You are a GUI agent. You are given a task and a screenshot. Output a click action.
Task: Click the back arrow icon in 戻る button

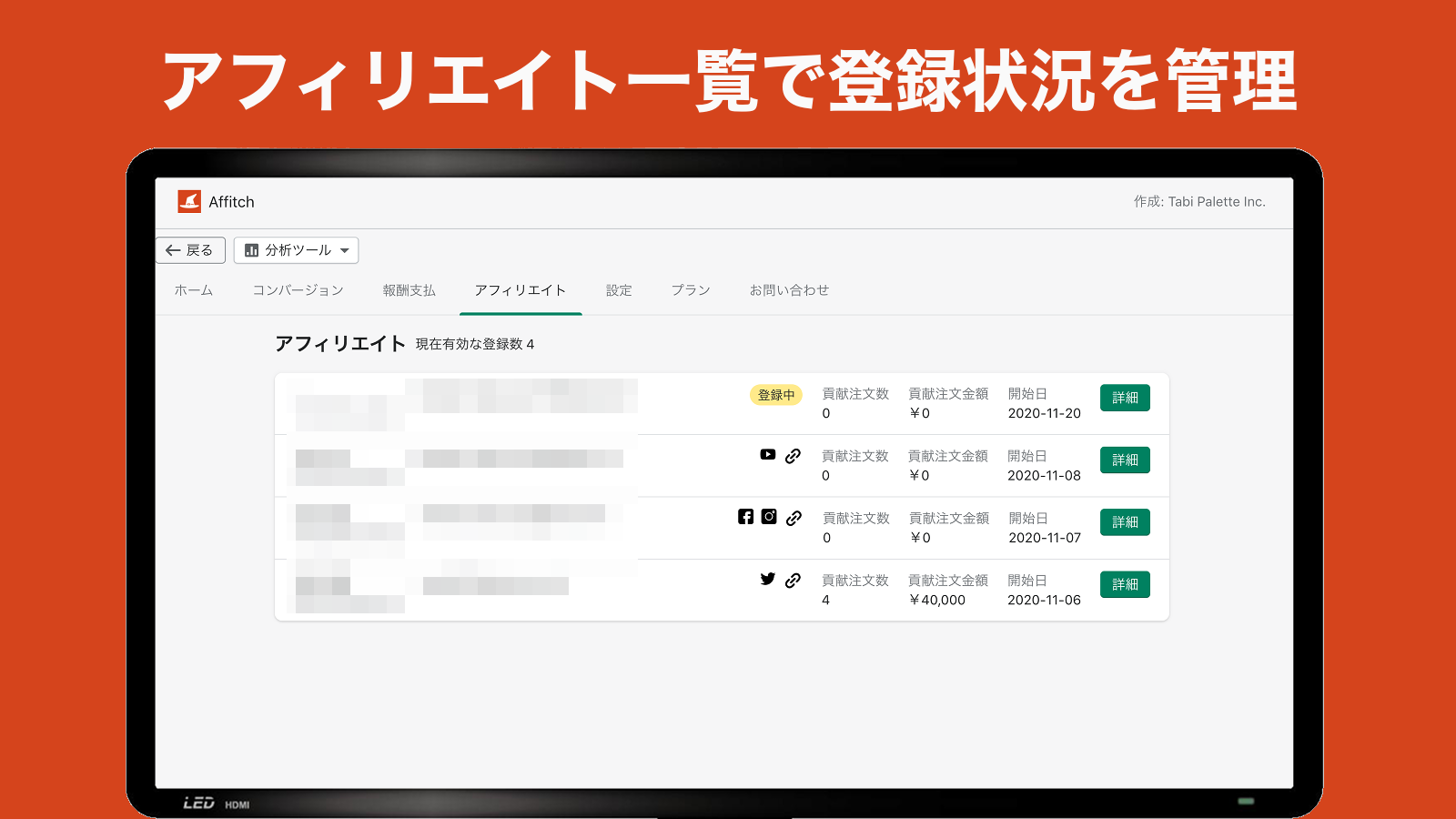click(173, 249)
